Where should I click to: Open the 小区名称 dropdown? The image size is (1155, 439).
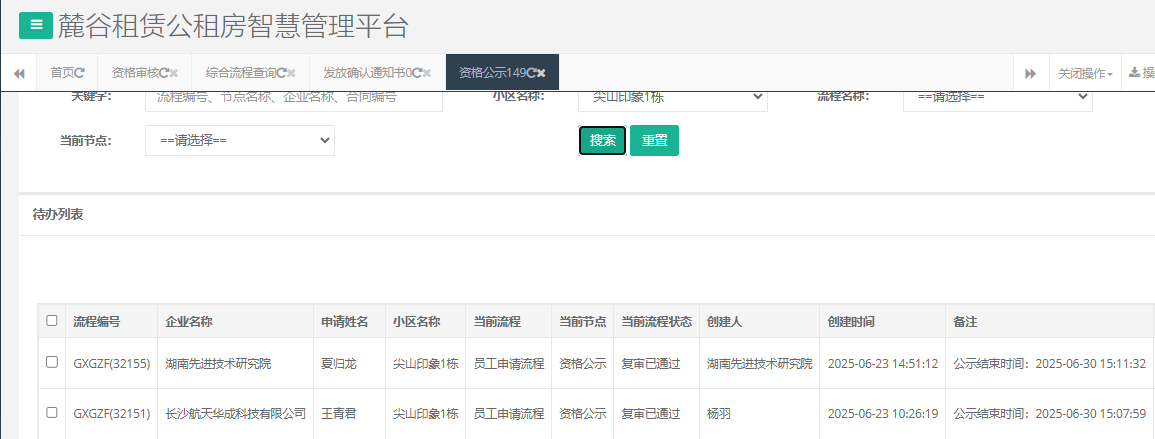[x=672, y=98]
